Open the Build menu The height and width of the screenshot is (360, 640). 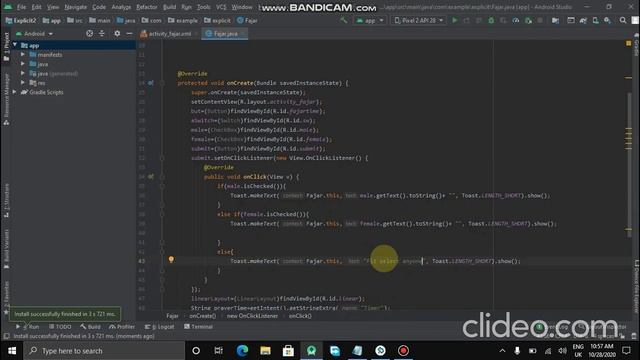169,7
